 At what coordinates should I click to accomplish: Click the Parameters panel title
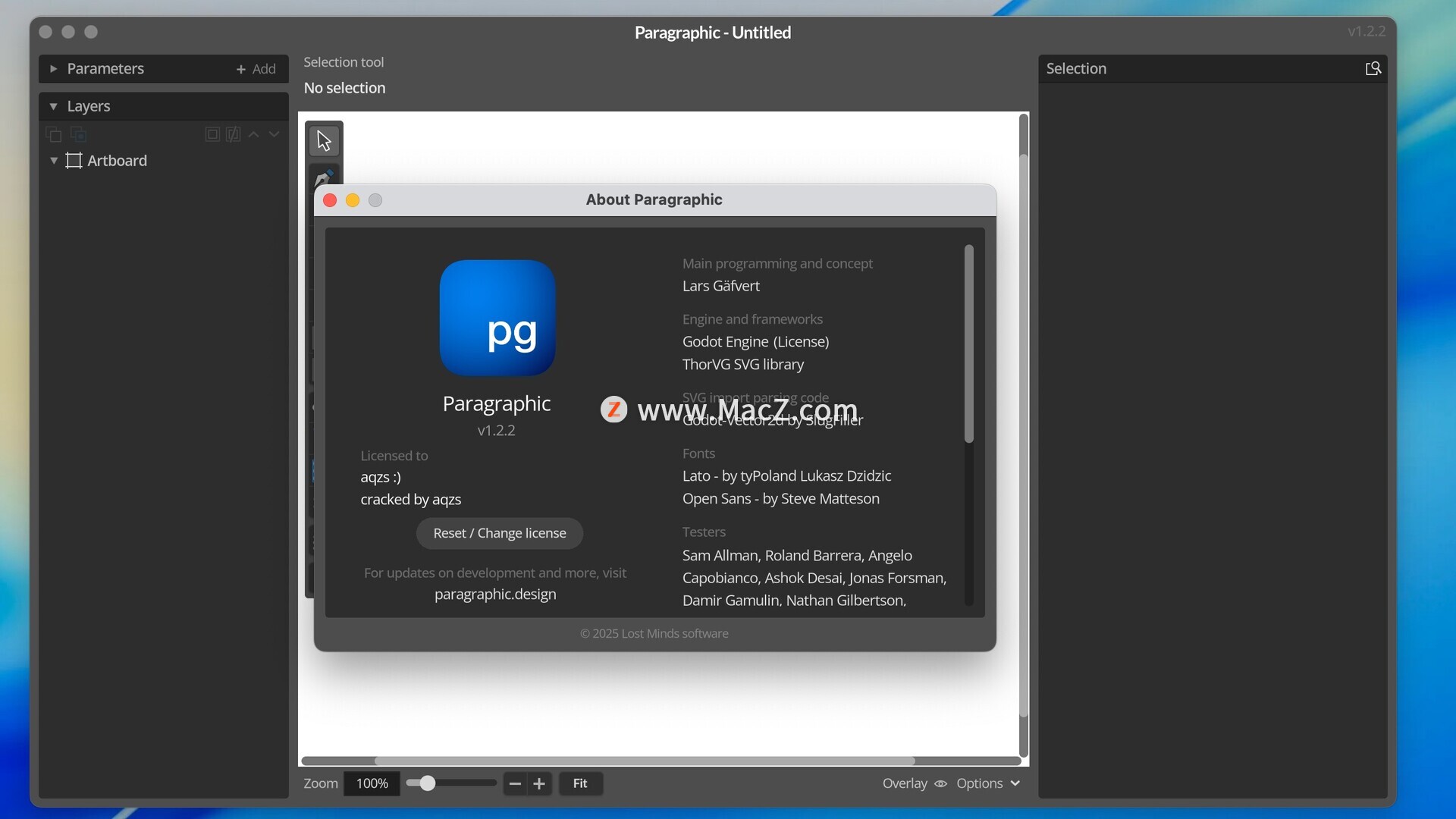pyautogui.click(x=105, y=68)
